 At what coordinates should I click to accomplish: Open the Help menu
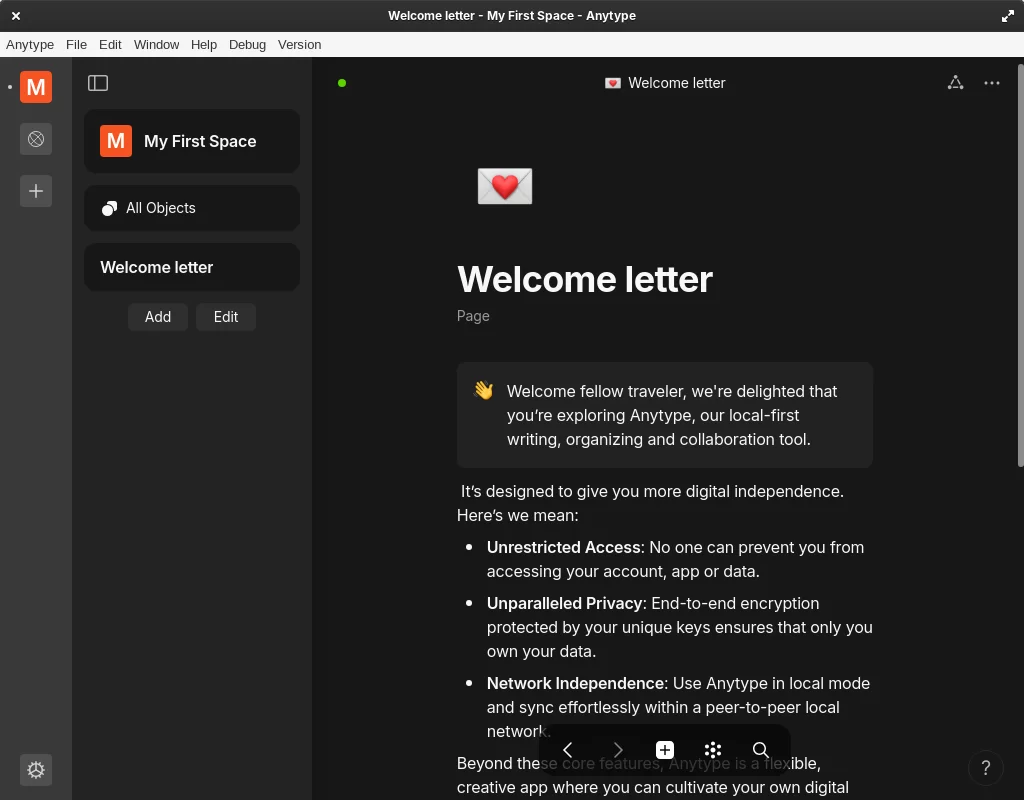click(x=204, y=44)
